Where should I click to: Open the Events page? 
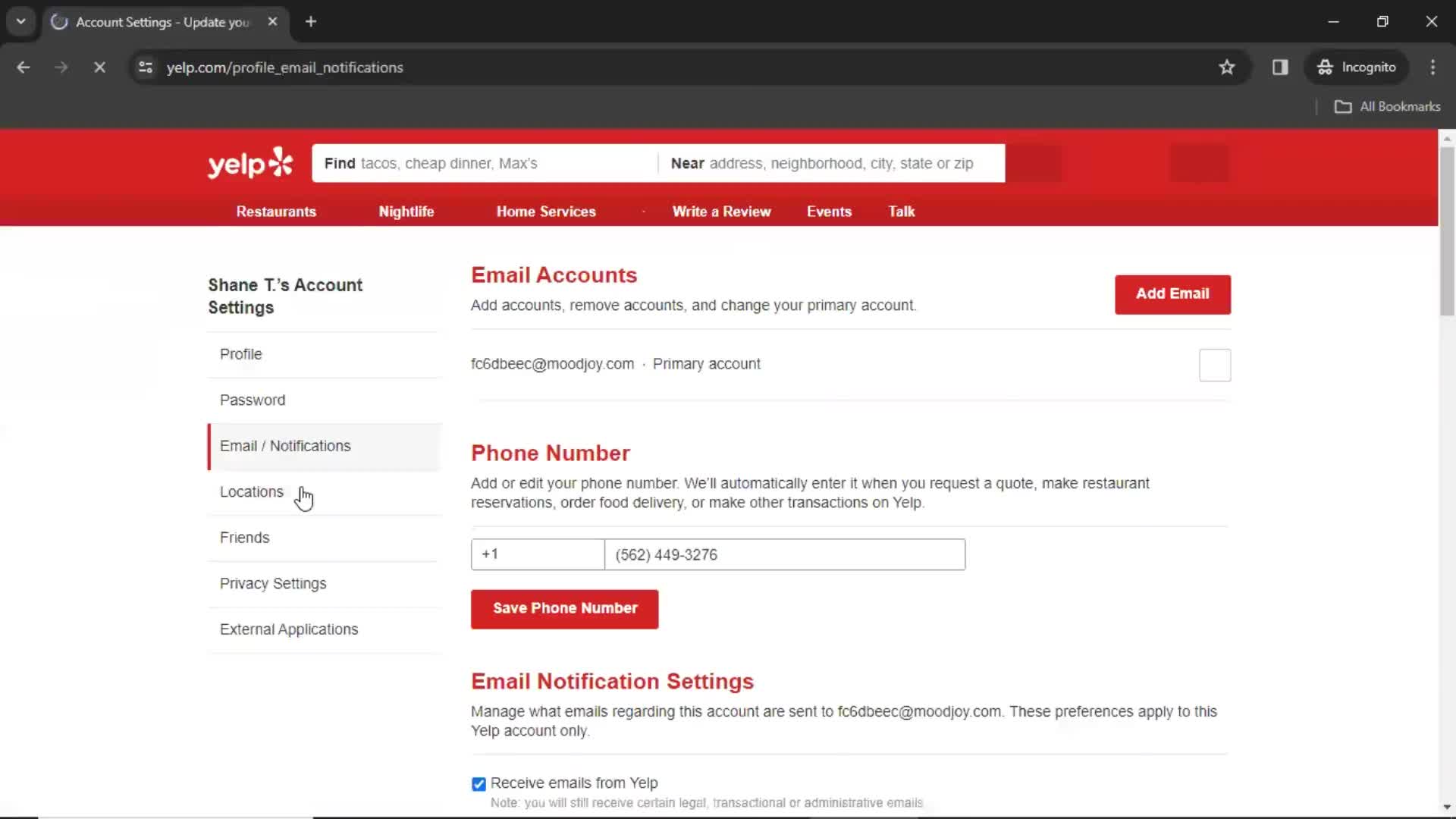coord(829,212)
